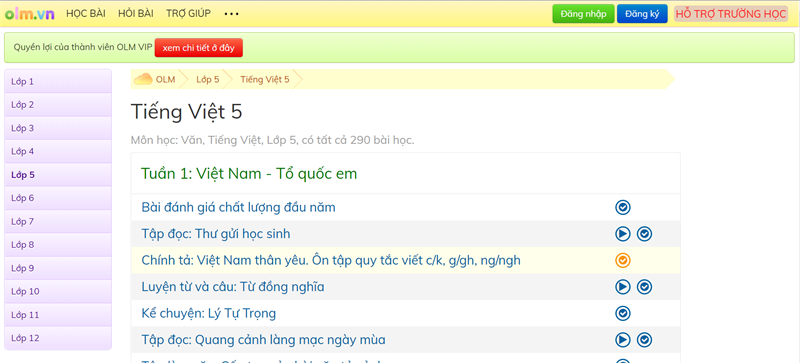This screenshot has height=363, width=800.
Task: Open TRỢ GIÚP menu
Action: click(x=188, y=14)
